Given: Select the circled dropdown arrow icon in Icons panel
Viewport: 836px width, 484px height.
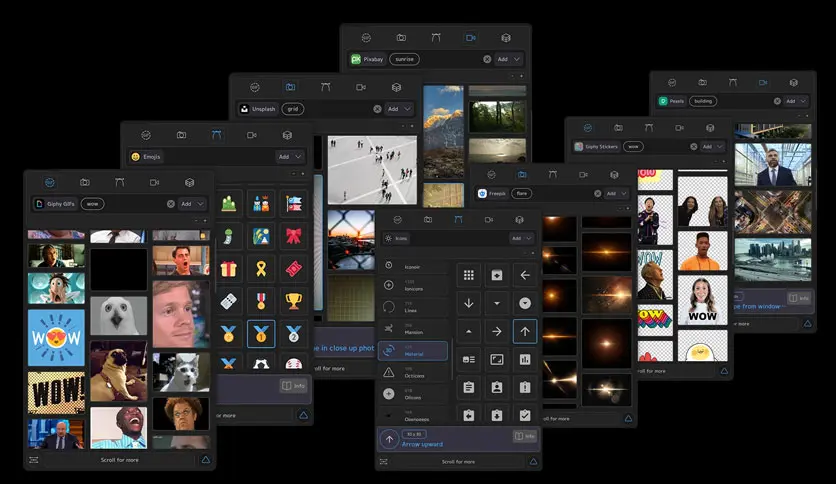Looking at the screenshot, I should (525, 303).
